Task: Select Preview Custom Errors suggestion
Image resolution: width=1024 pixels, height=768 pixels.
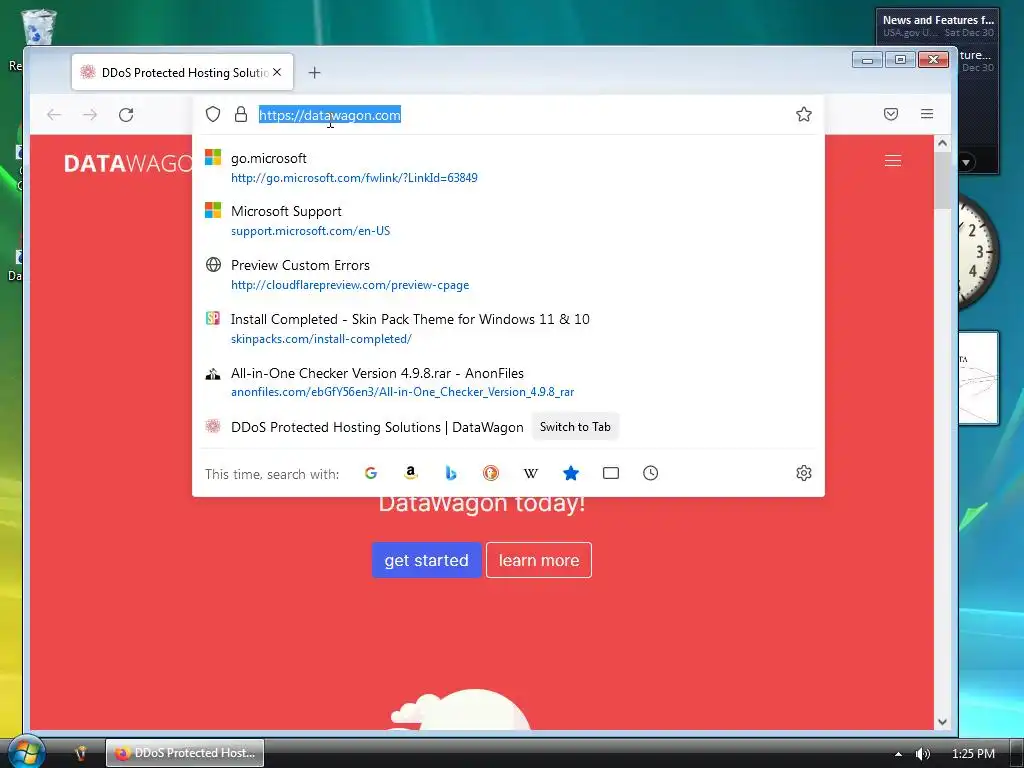Action: point(300,265)
